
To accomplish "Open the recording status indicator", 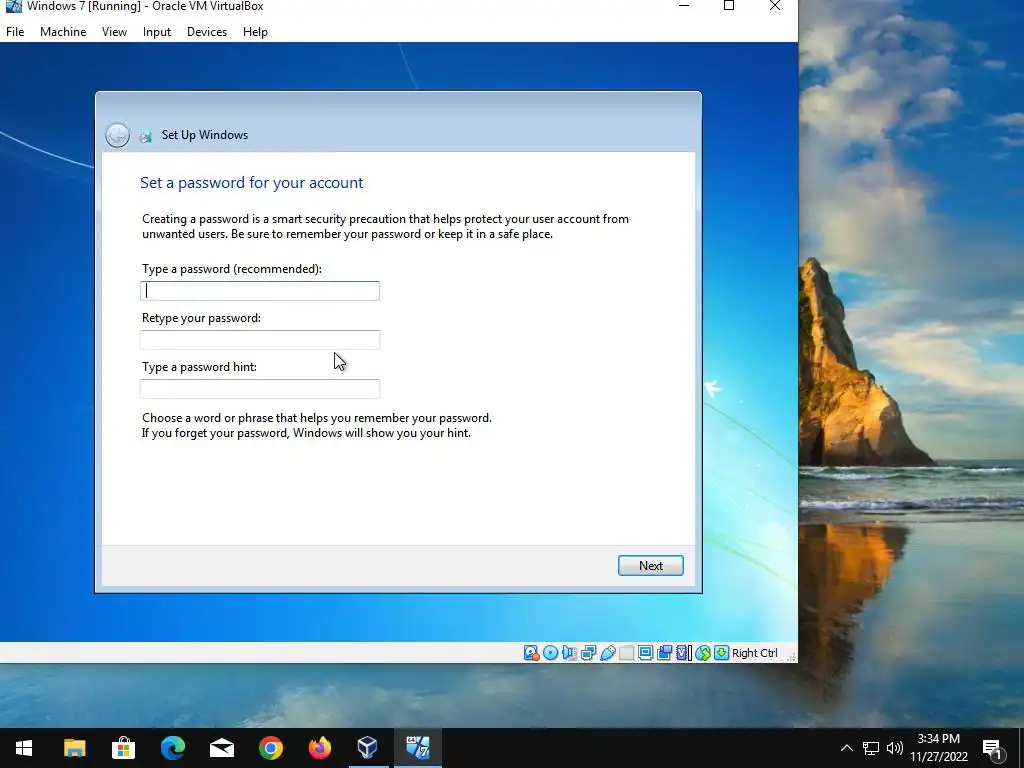I will click(664, 652).
